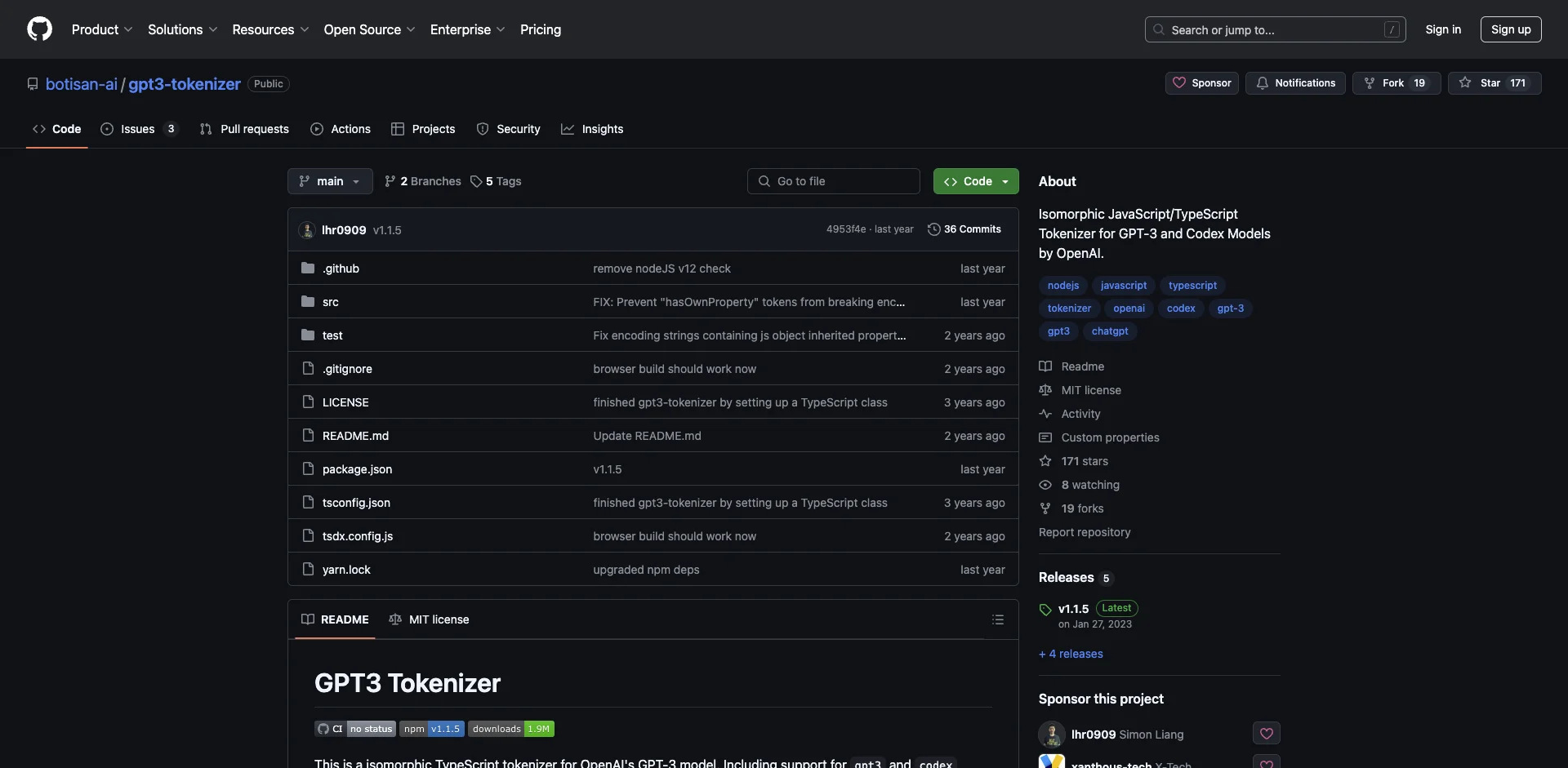
Task: Switch to the Issues tab
Action: pos(139,129)
